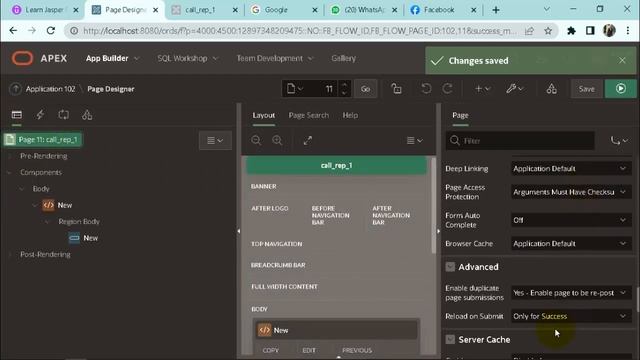Open the Create plus menu
Screen dimensions: 640x360
(482, 89)
